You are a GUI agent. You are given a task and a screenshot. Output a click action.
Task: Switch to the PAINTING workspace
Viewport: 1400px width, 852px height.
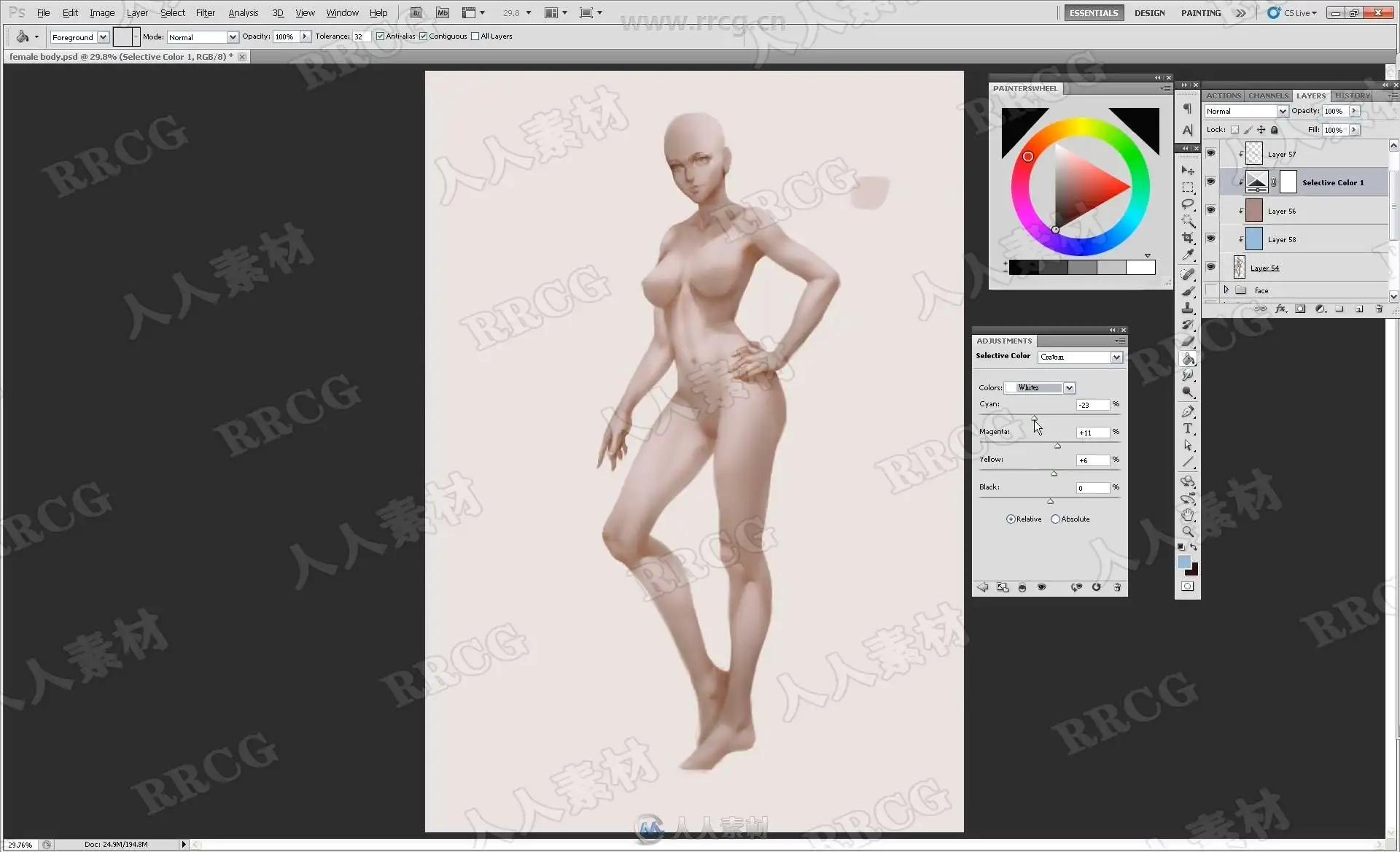pyautogui.click(x=1200, y=13)
